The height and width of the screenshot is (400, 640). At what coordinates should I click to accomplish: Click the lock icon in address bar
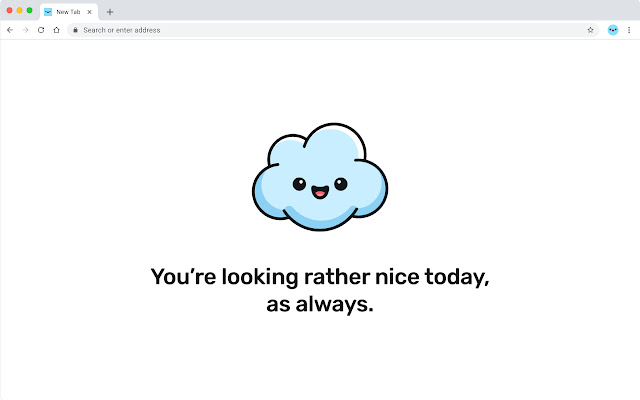[75, 30]
